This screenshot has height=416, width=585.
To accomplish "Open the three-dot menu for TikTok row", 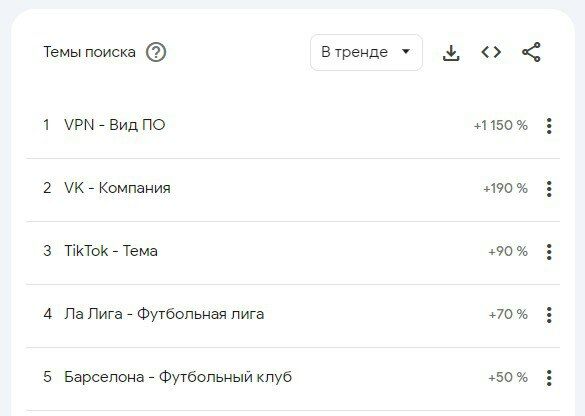I will (549, 252).
